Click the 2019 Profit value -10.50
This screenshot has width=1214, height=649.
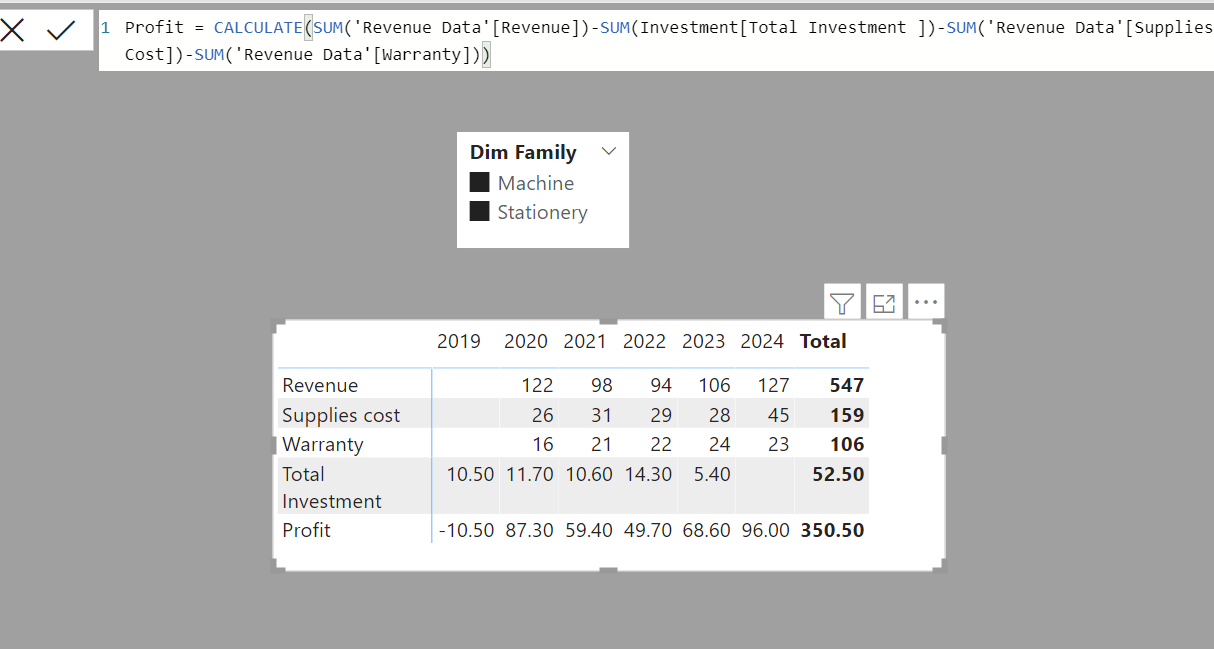(x=466, y=530)
